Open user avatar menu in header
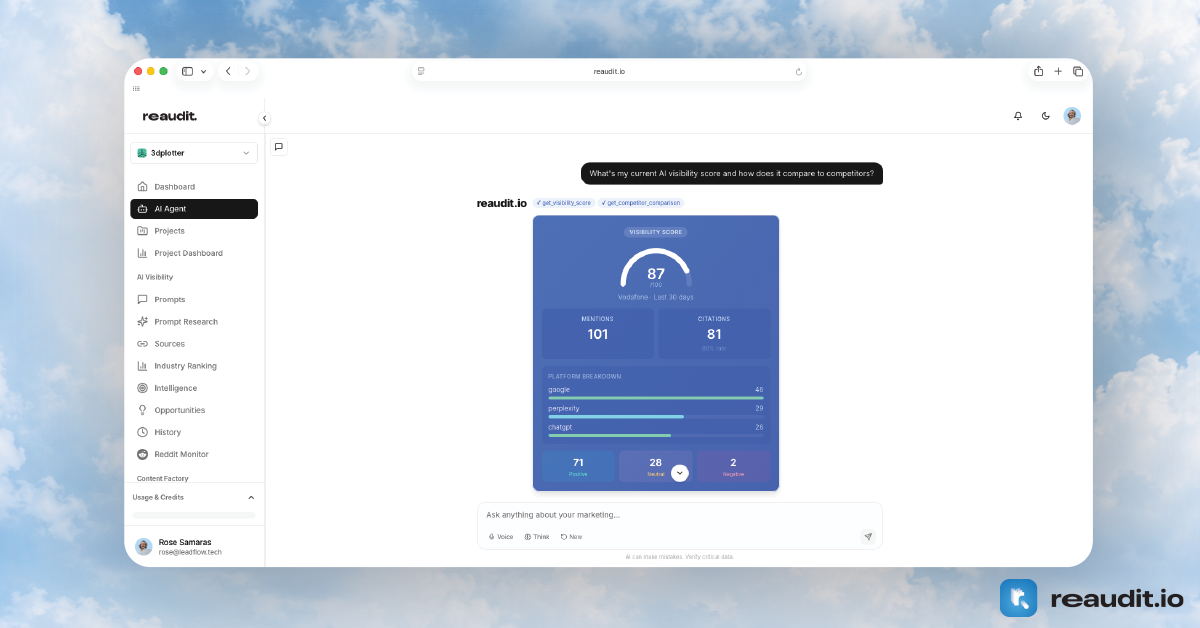The height and width of the screenshot is (628, 1200). (x=1072, y=116)
